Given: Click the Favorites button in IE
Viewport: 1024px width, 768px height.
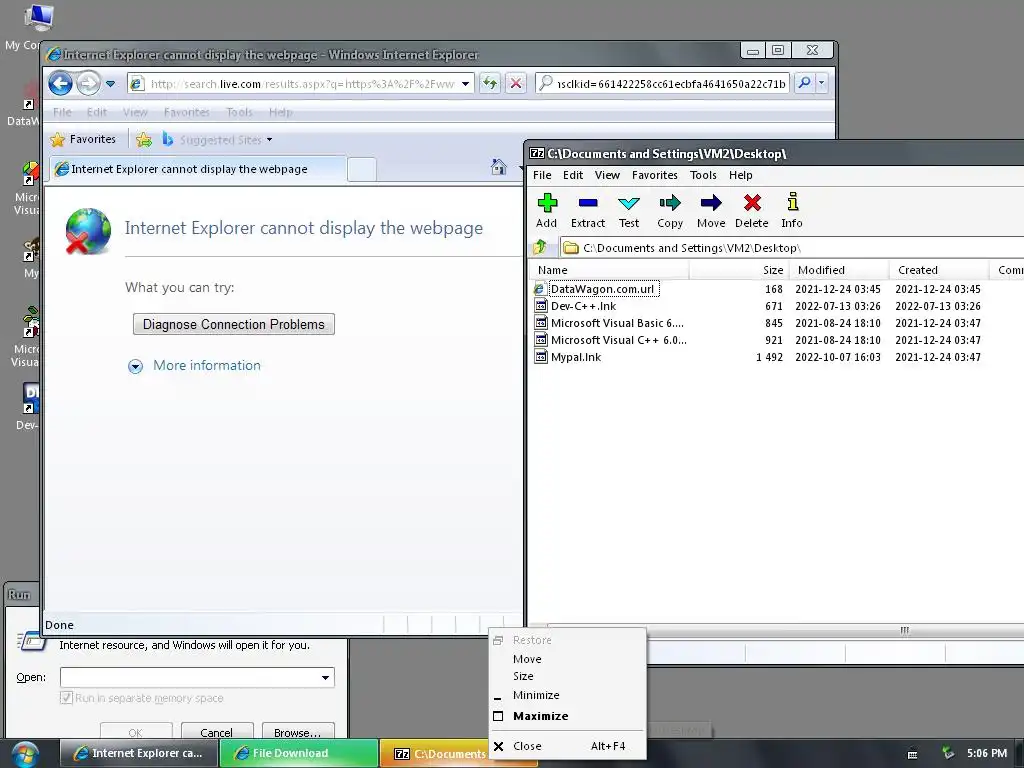Looking at the screenshot, I should [x=84, y=139].
